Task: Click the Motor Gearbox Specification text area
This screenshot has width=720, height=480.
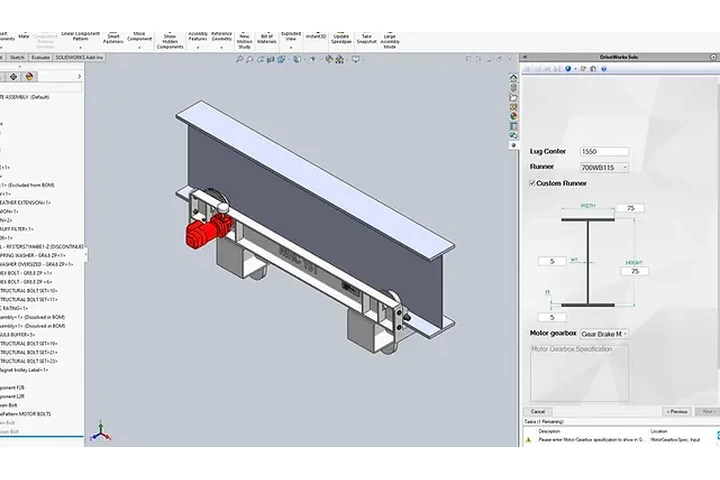Action: tap(579, 373)
